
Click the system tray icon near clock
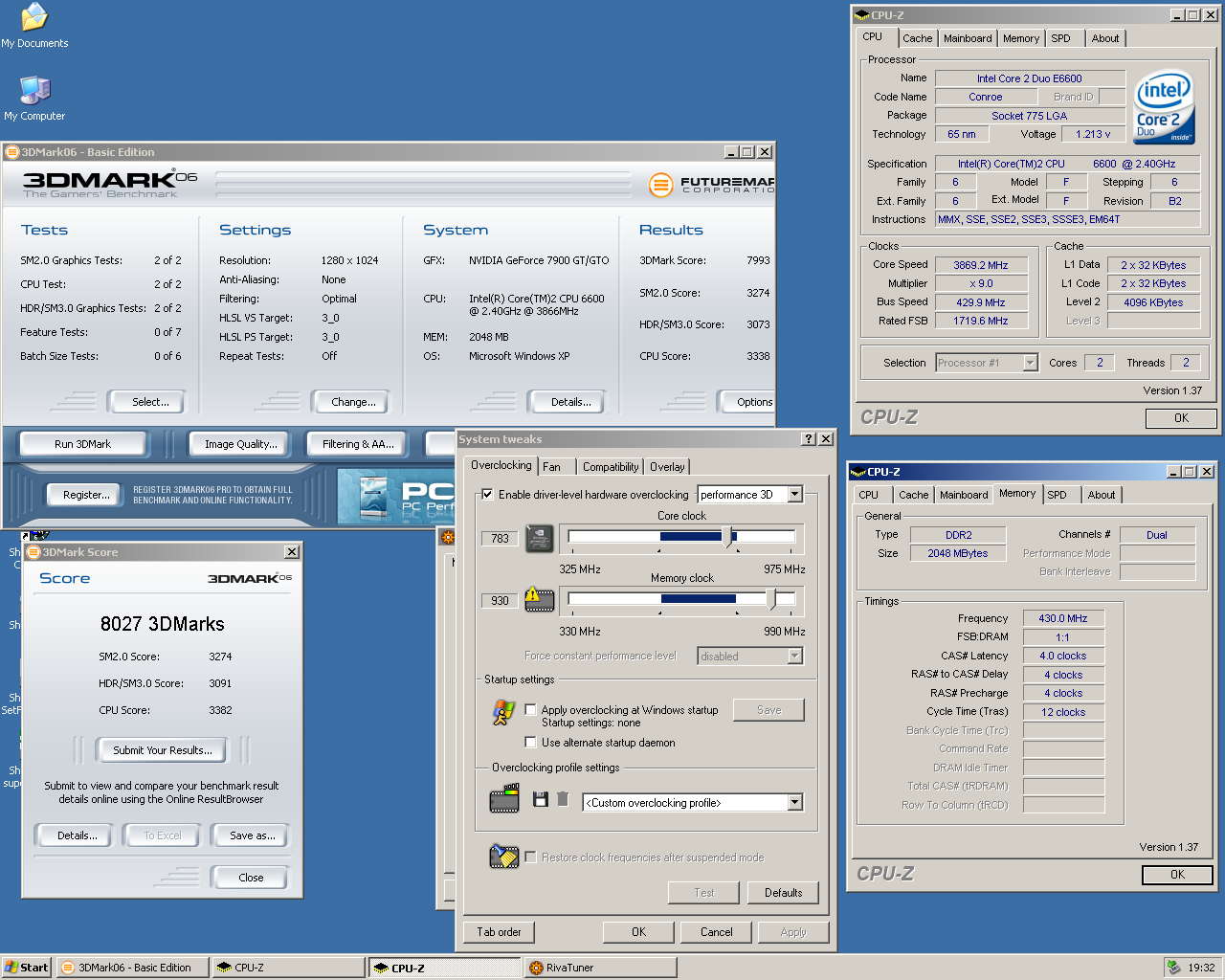tap(1173, 968)
